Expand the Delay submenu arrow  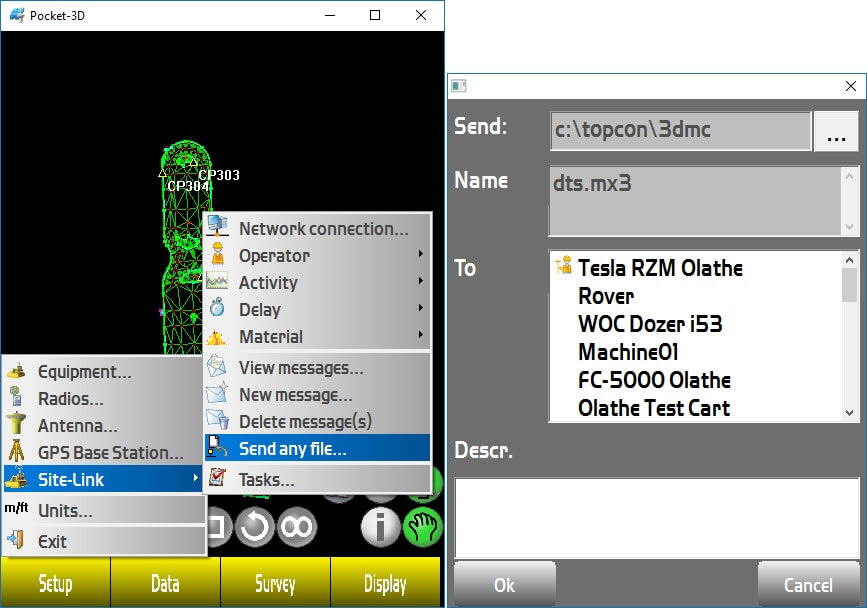click(x=421, y=307)
